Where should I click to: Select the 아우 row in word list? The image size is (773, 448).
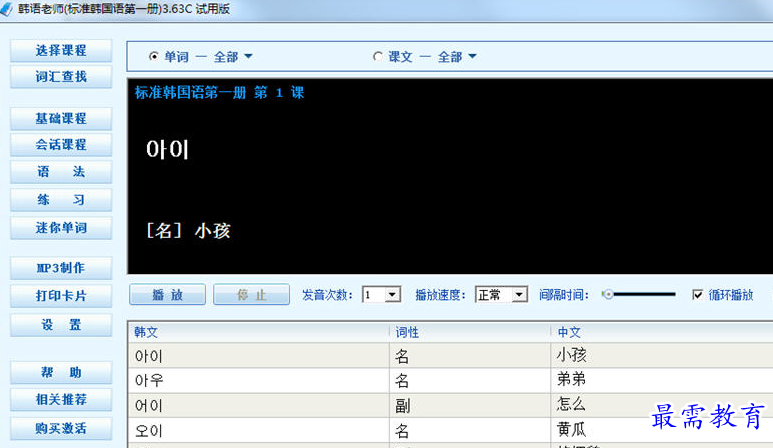tap(451, 380)
